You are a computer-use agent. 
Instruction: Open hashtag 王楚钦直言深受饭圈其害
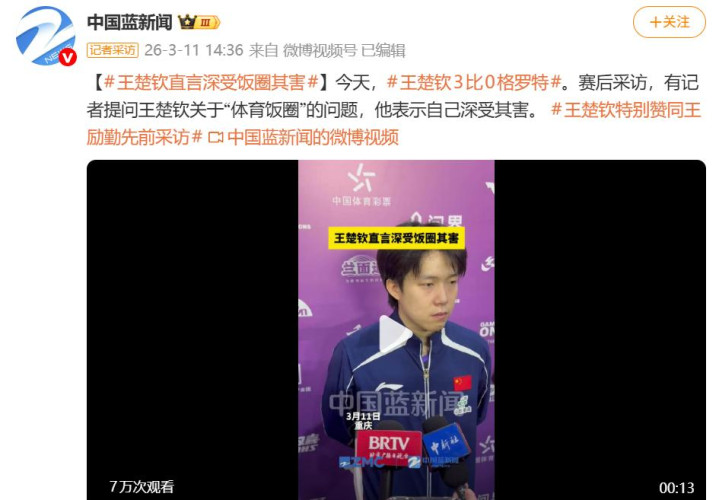[211, 83]
